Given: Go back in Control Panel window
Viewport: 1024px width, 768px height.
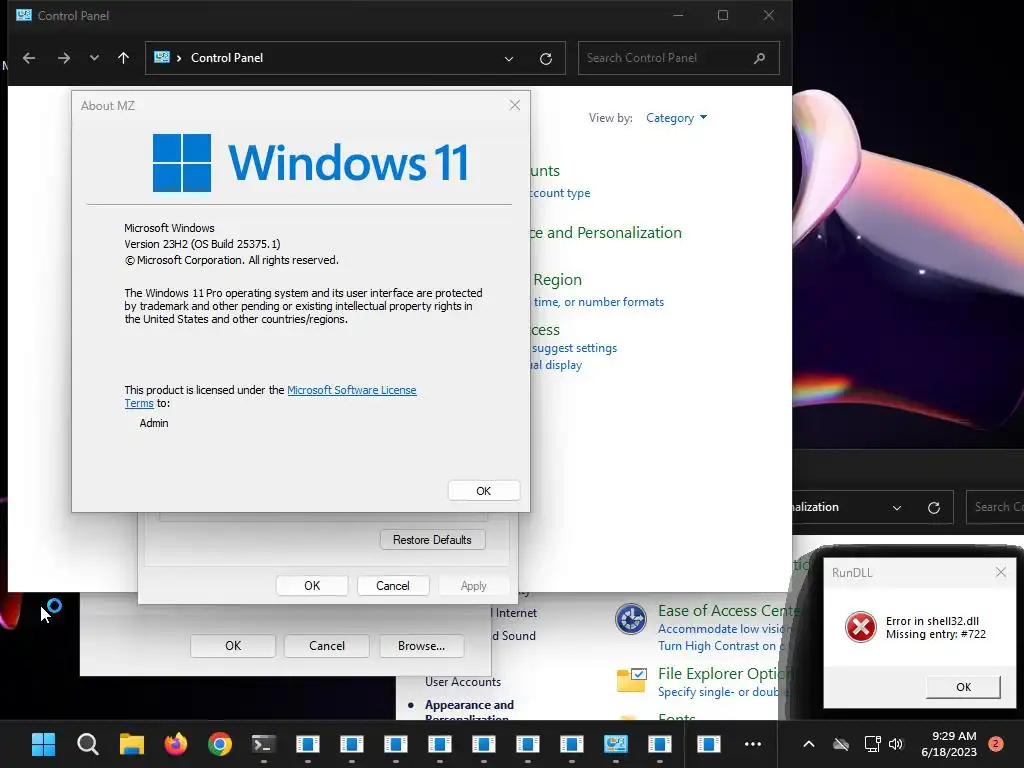Looking at the screenshot, I should pos(29,58).
